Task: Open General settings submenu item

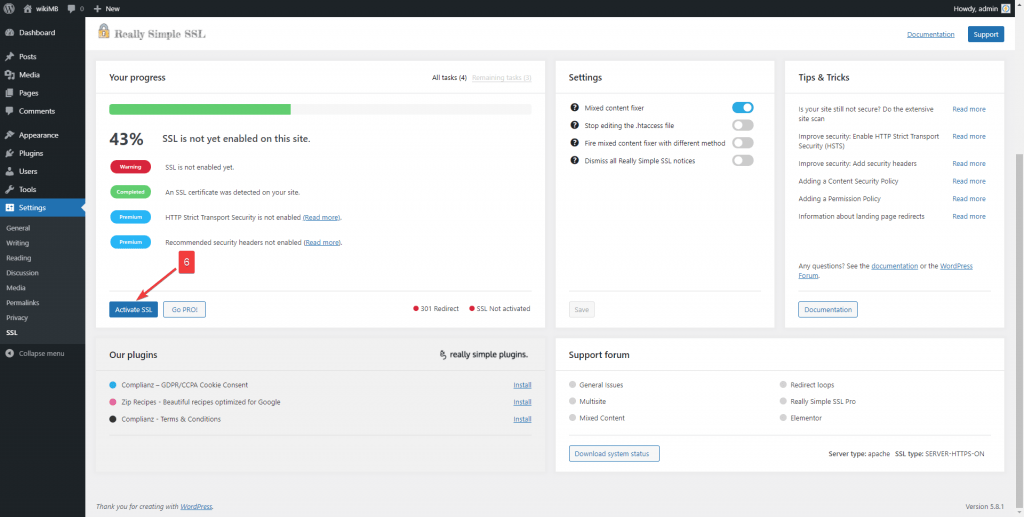Action: pyautogui.click(x=18, y=228)
